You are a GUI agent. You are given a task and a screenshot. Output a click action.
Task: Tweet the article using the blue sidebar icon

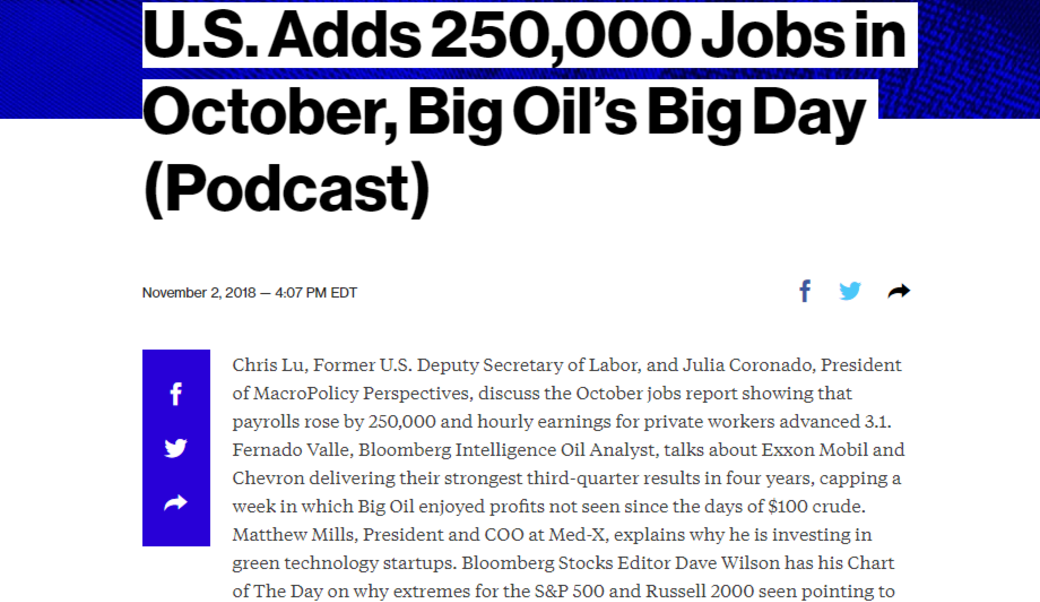[176, 448]
